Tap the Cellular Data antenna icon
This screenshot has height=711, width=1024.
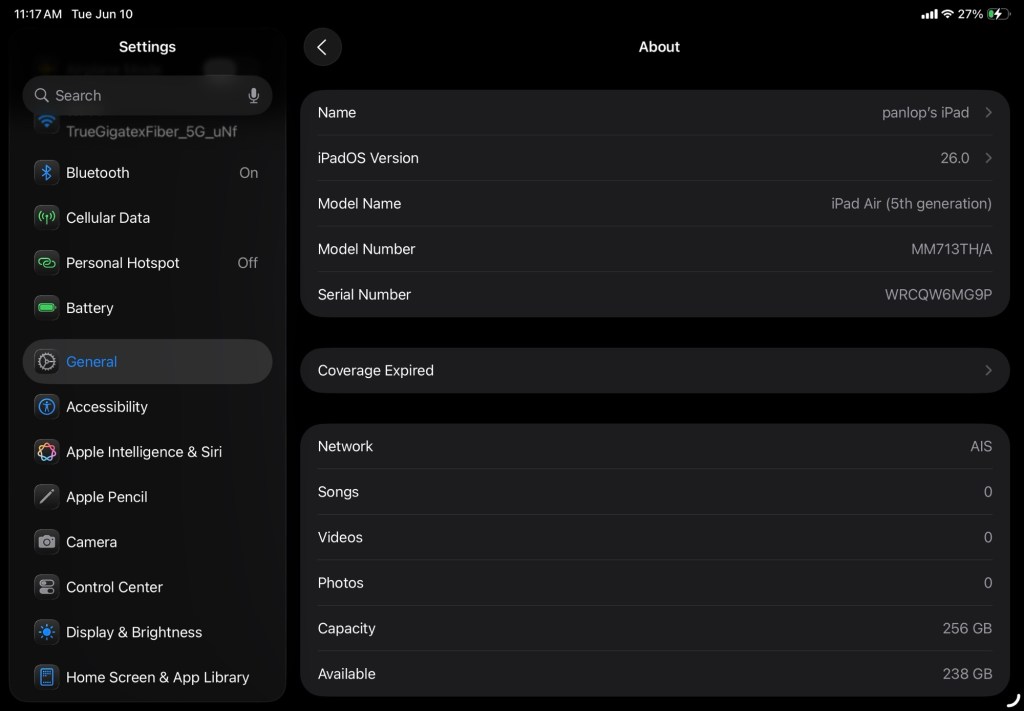pyautogui.click(x=46, y=218)
